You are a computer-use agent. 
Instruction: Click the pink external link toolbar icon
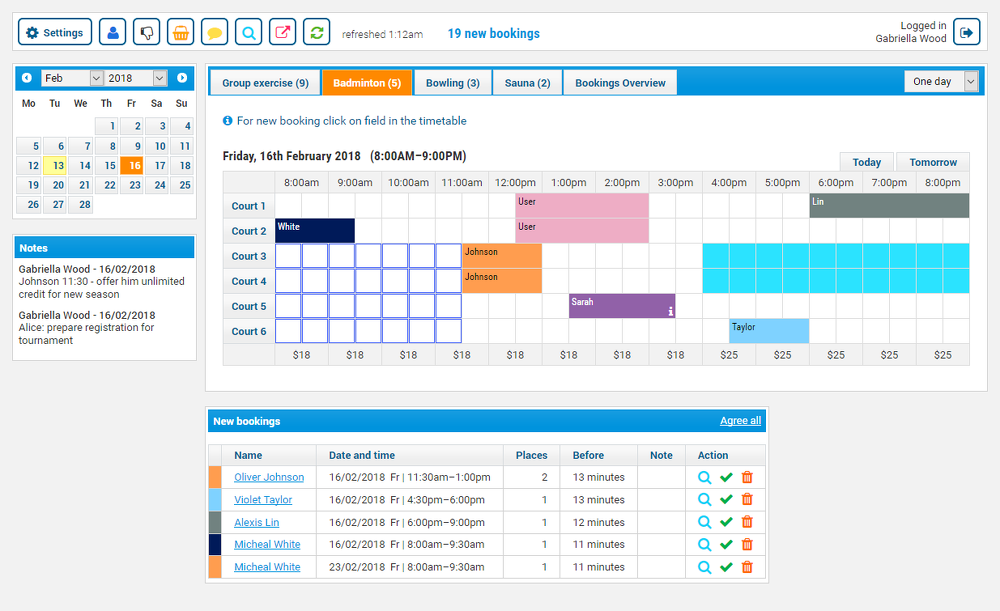click(x=281, y=31)
